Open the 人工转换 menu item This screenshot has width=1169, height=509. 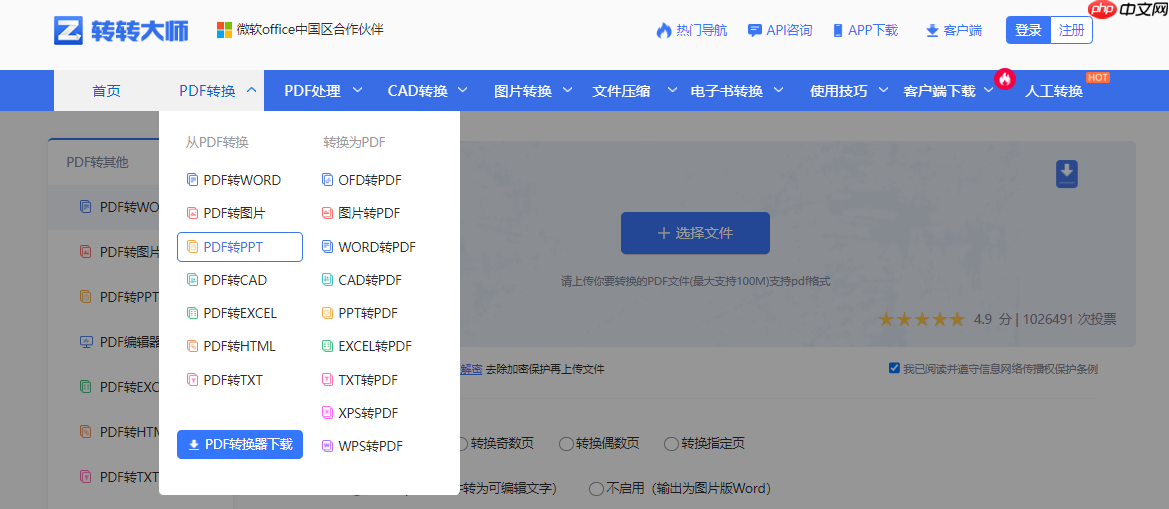(1053, 91)
